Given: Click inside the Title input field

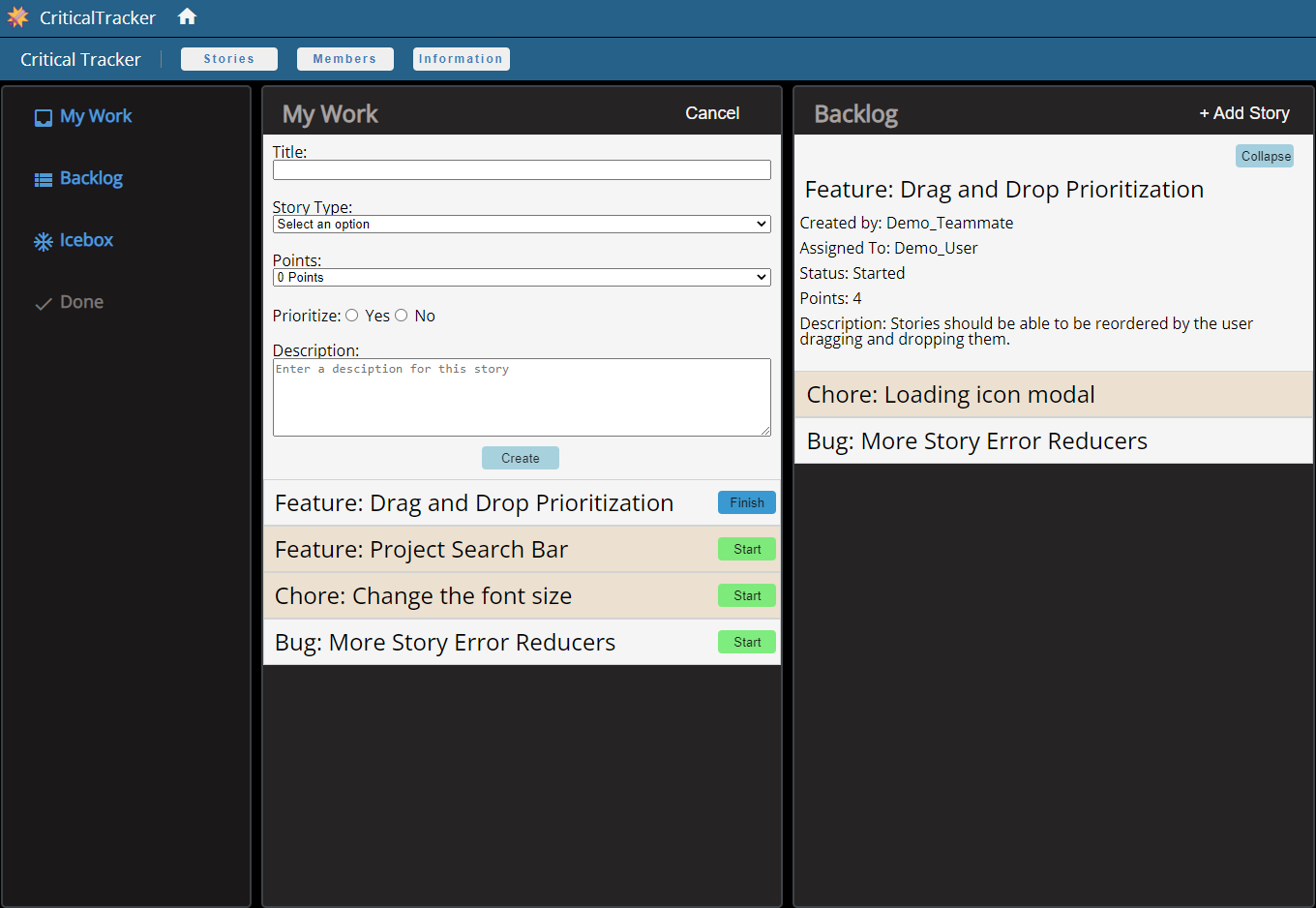Looking at the screenshot, I should [x=522, y=169].
